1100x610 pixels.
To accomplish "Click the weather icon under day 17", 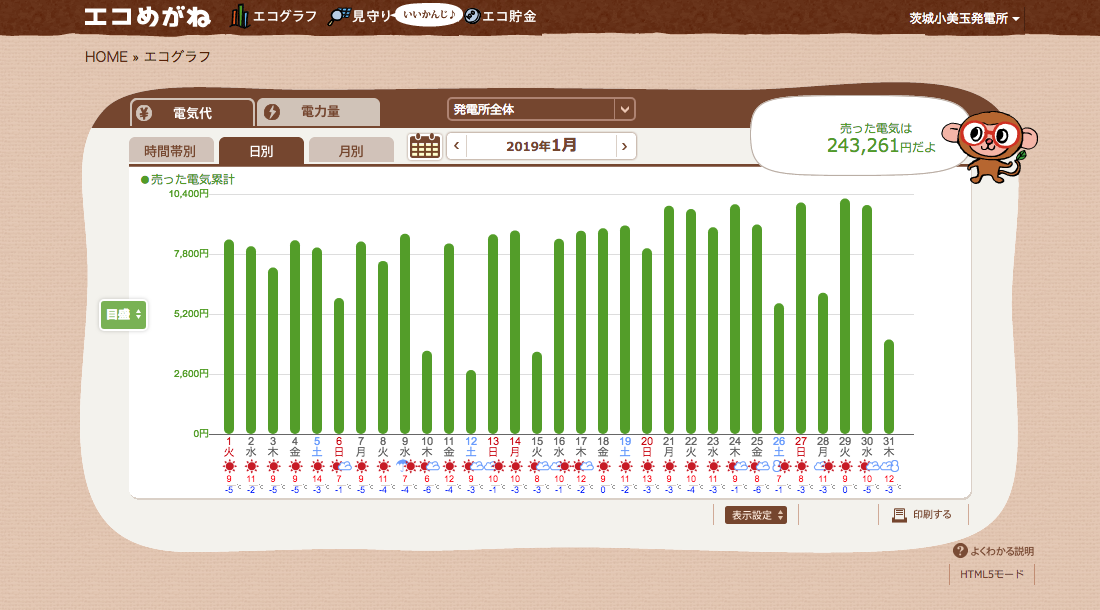I will (583, 466).
